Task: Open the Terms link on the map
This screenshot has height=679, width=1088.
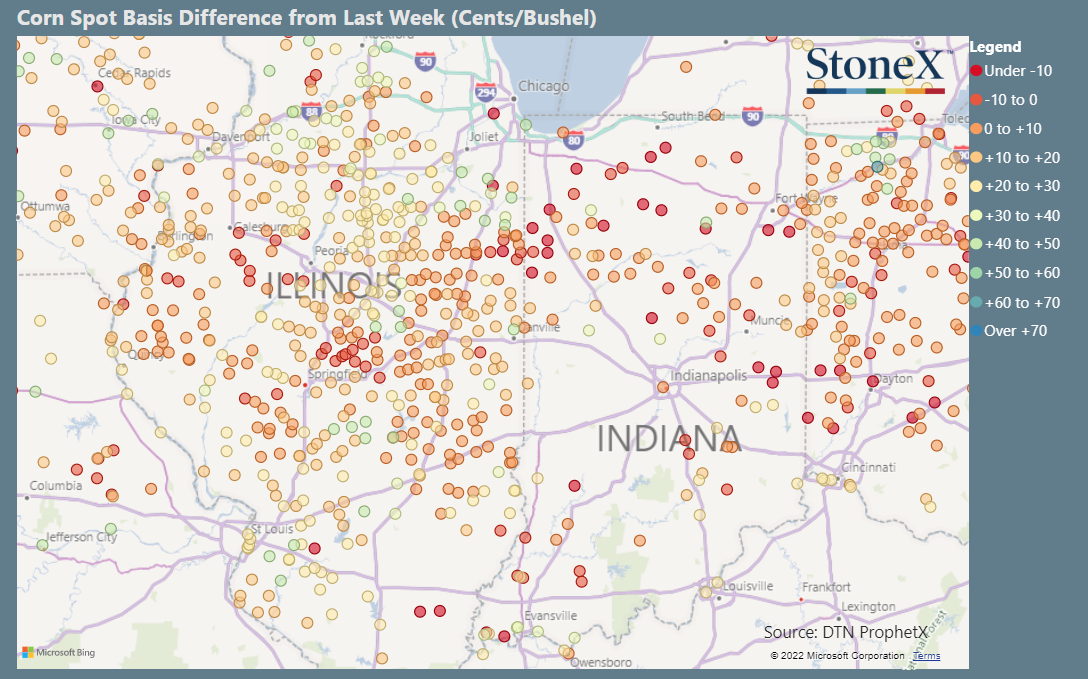Action: pos(926,655)
